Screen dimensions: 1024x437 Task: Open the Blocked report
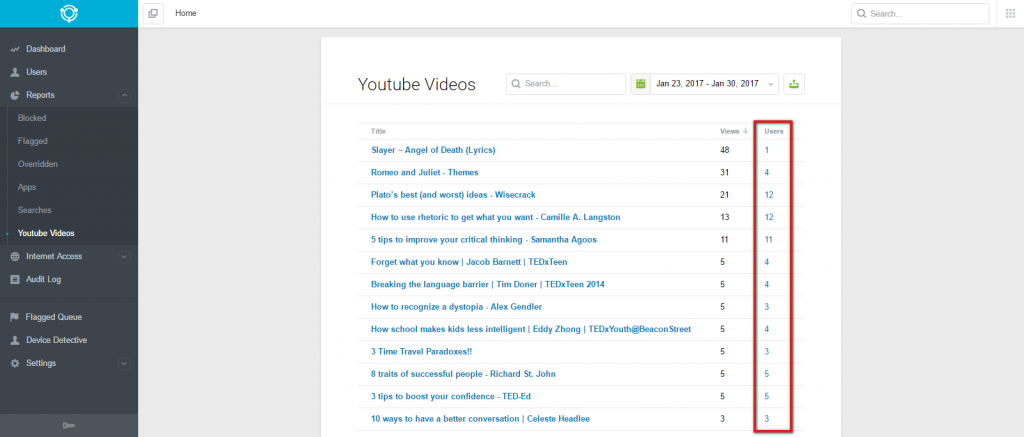(32, 118)
